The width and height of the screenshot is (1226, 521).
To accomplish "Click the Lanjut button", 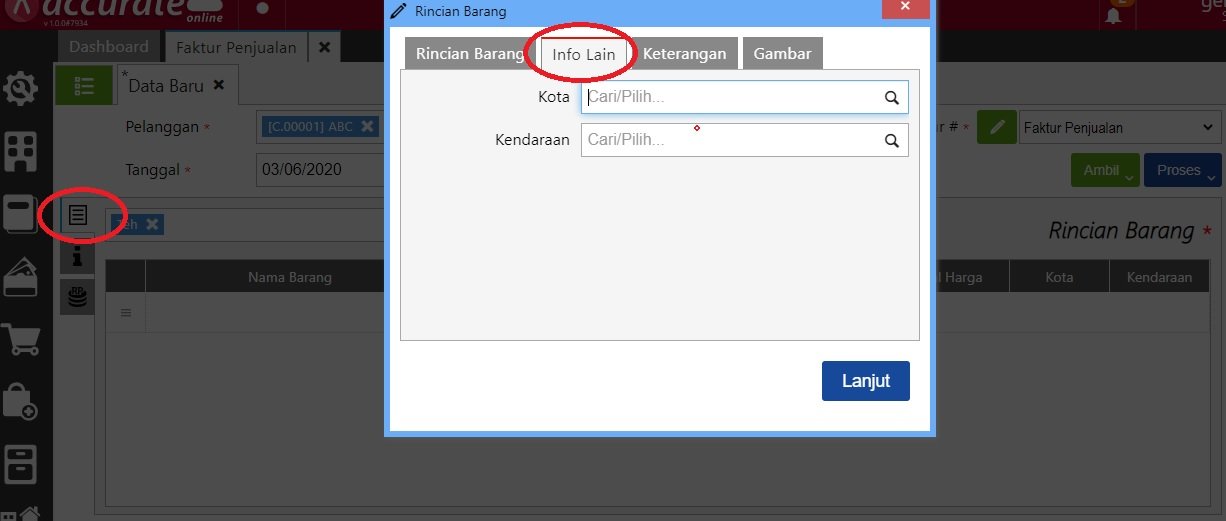I will pyautogui.click(x=865, y=381).
